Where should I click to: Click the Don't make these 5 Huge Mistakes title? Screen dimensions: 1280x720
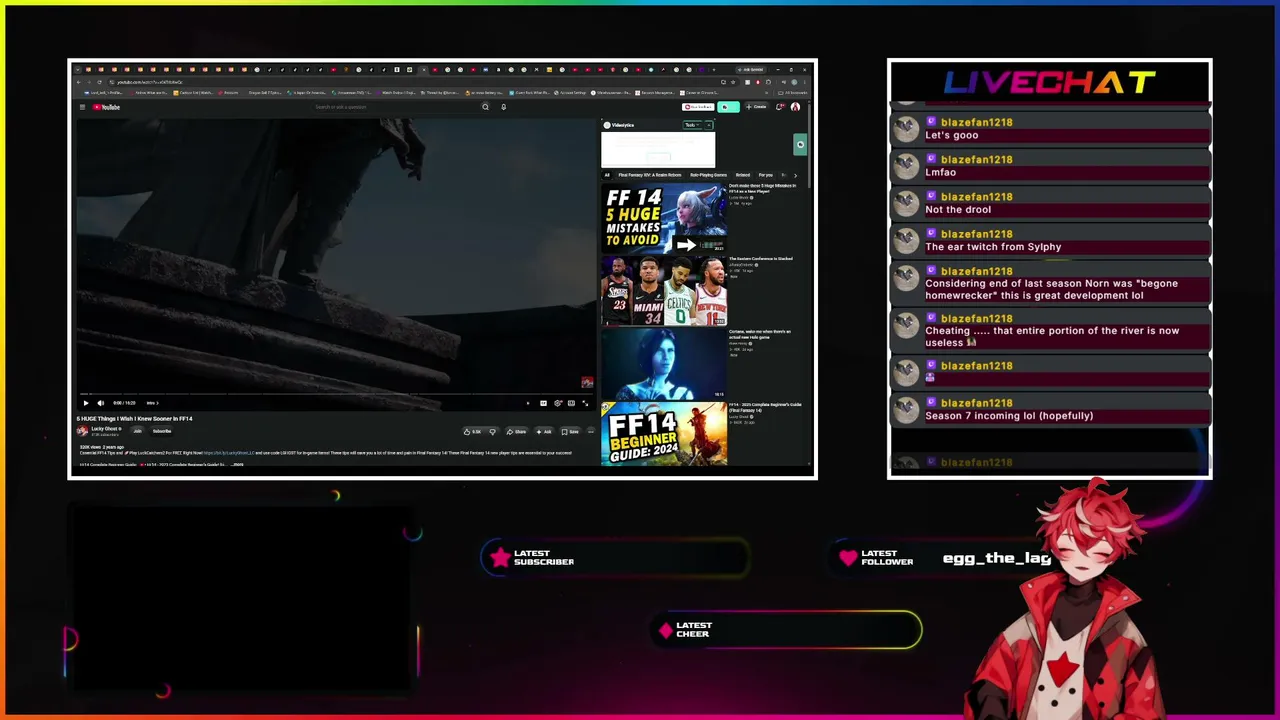point(763,188)
